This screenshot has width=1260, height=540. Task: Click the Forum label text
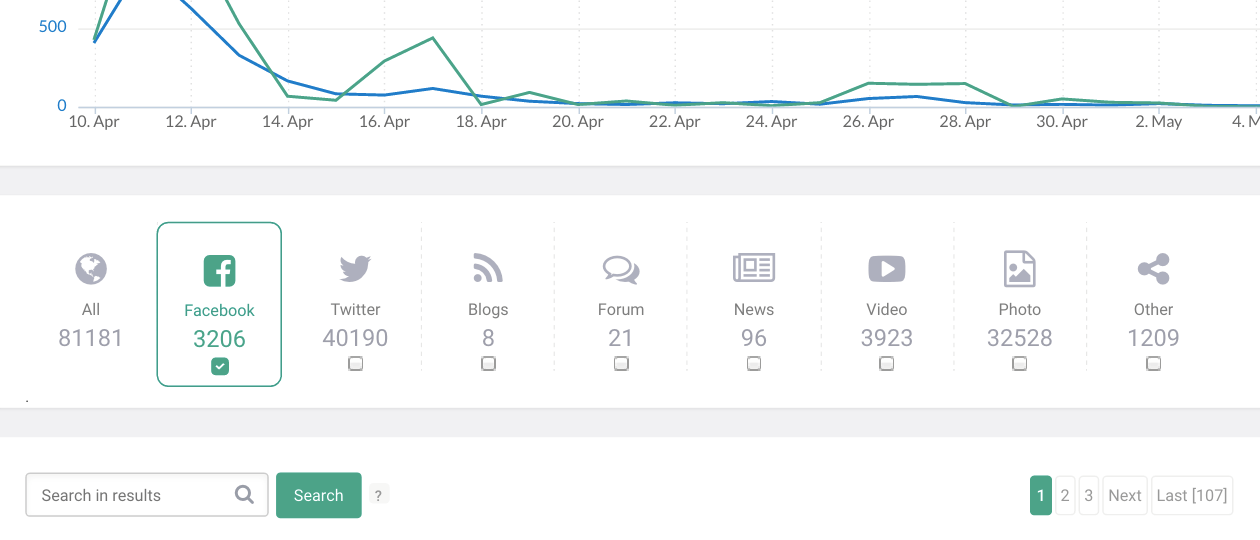(621, 309)
